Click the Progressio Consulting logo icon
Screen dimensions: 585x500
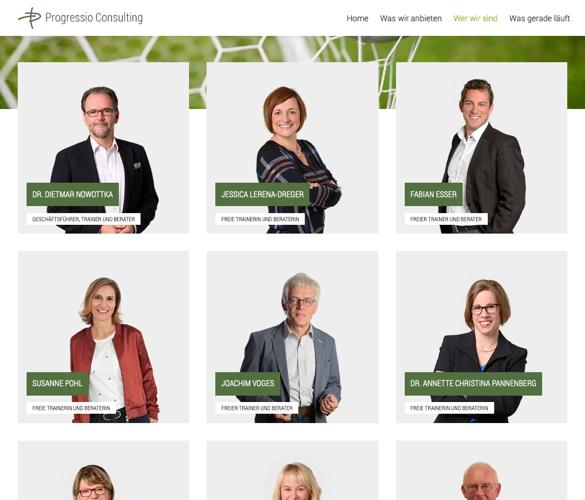pos(29,18)
